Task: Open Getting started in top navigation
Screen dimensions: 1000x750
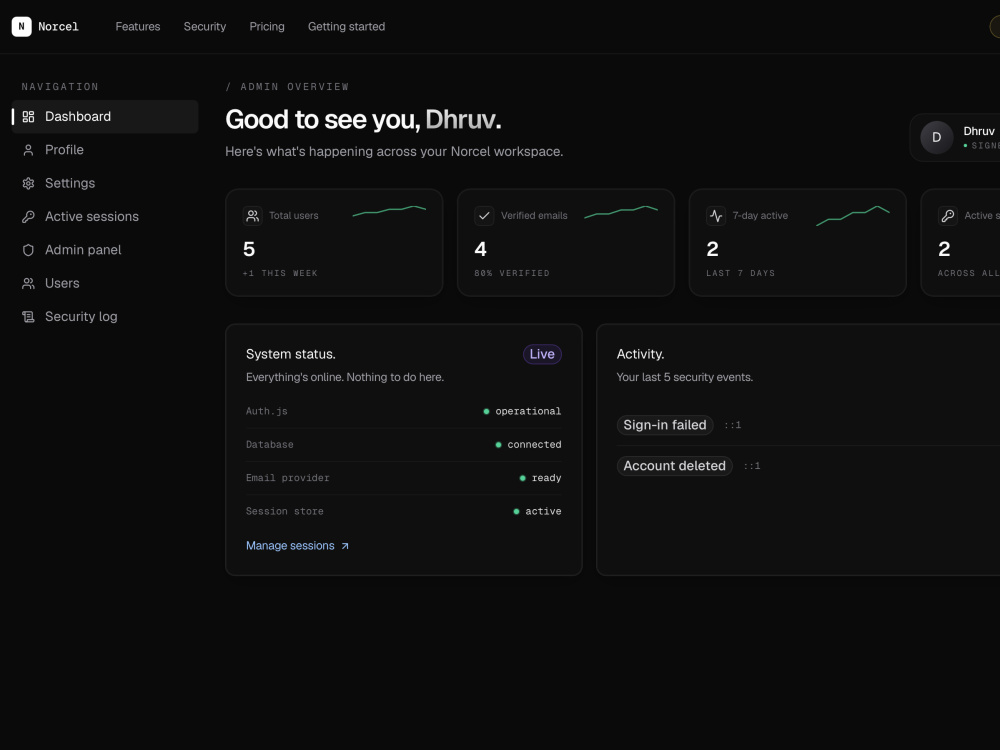Action: coord(346,26)
